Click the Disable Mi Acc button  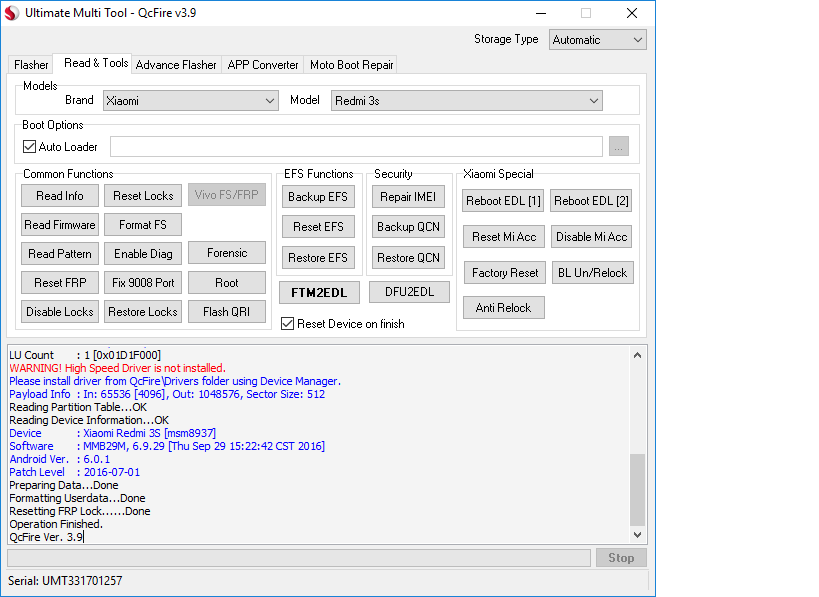(x=591, y=237)
